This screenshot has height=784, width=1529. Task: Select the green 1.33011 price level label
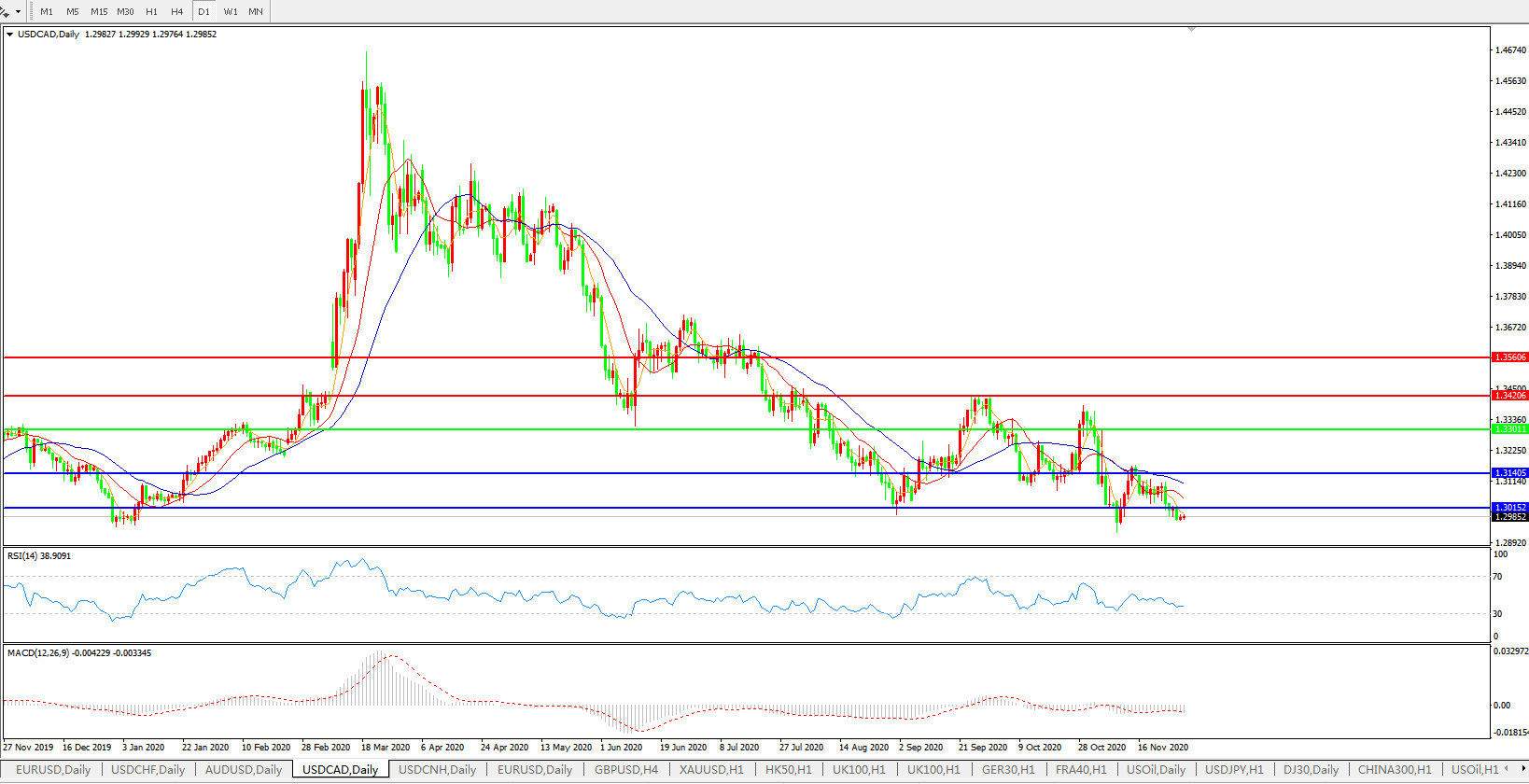coord(1509,429)
